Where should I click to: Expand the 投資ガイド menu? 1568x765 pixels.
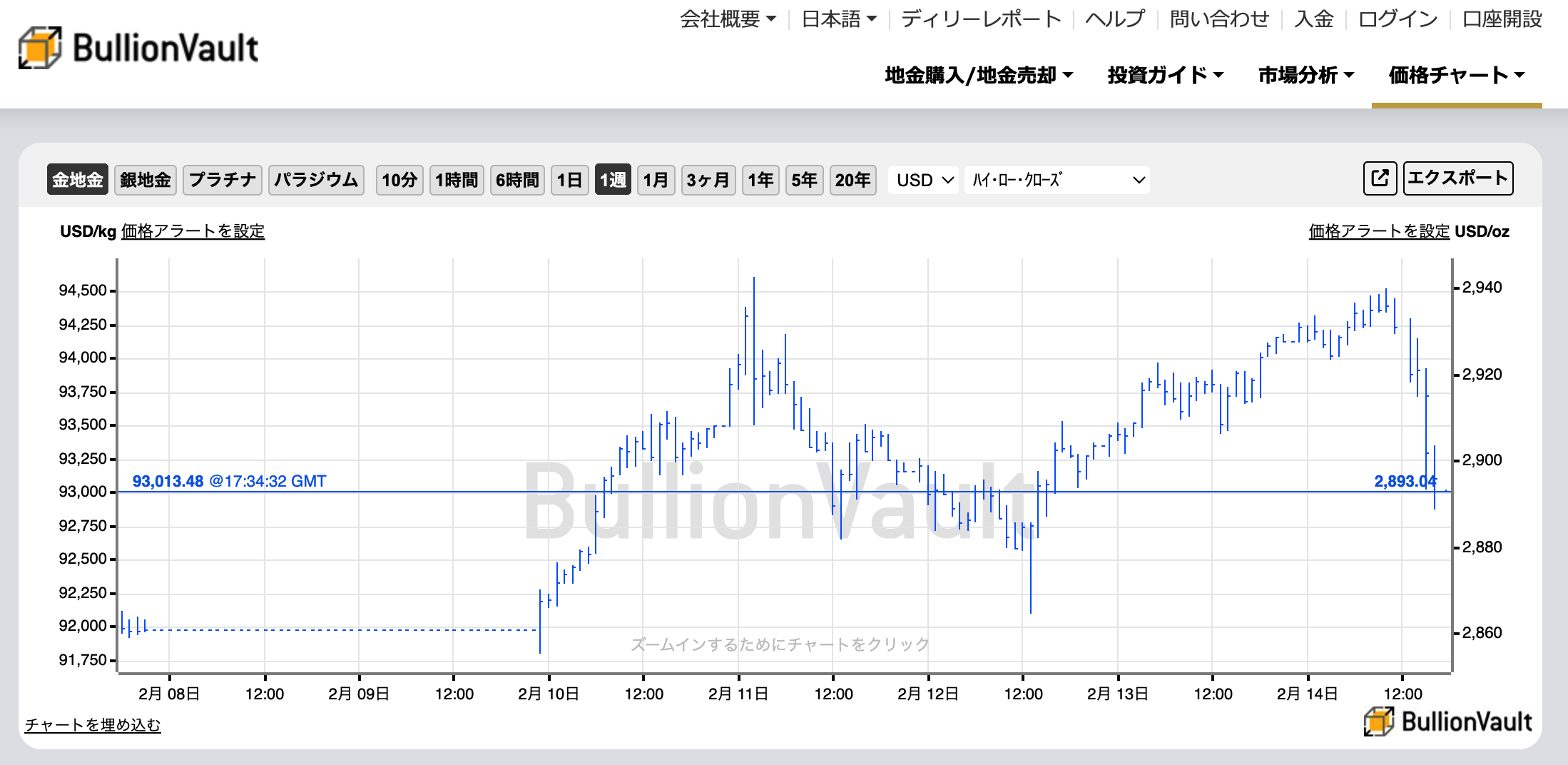1166,75
